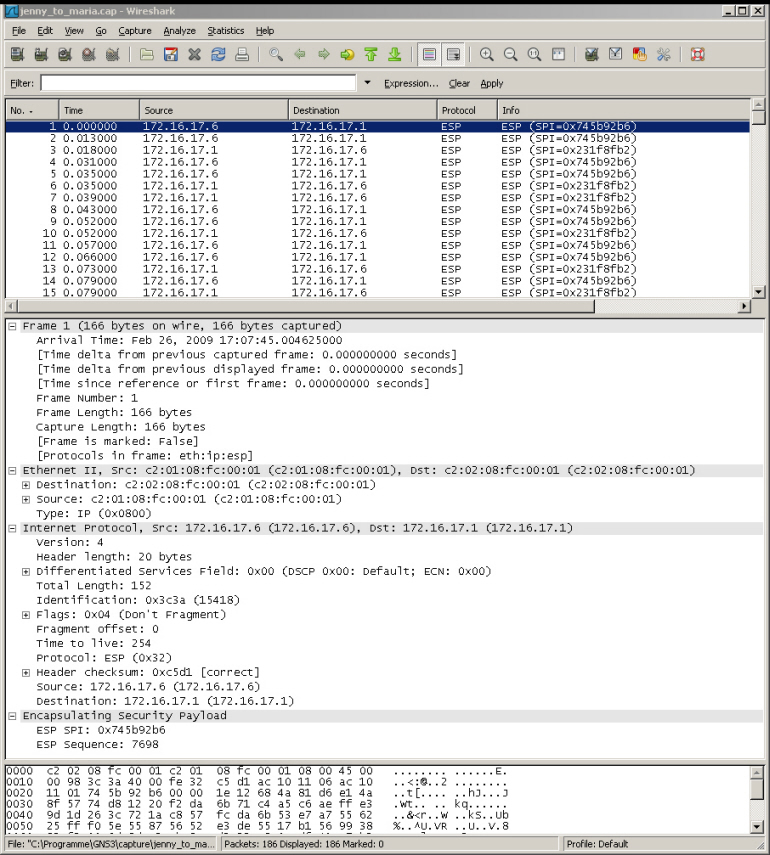Select packet number 3 row
Viewport: 770px width, 855px height.
click(377, 150)
